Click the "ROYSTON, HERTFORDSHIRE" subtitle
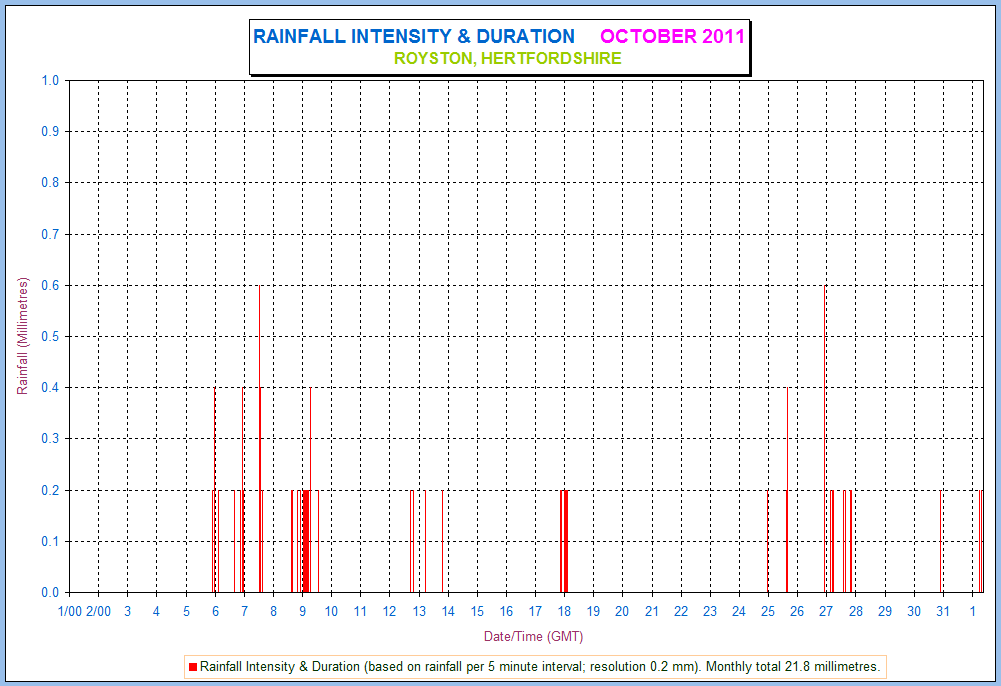This screenshot has width=1001, height=686. pos(507,59)
